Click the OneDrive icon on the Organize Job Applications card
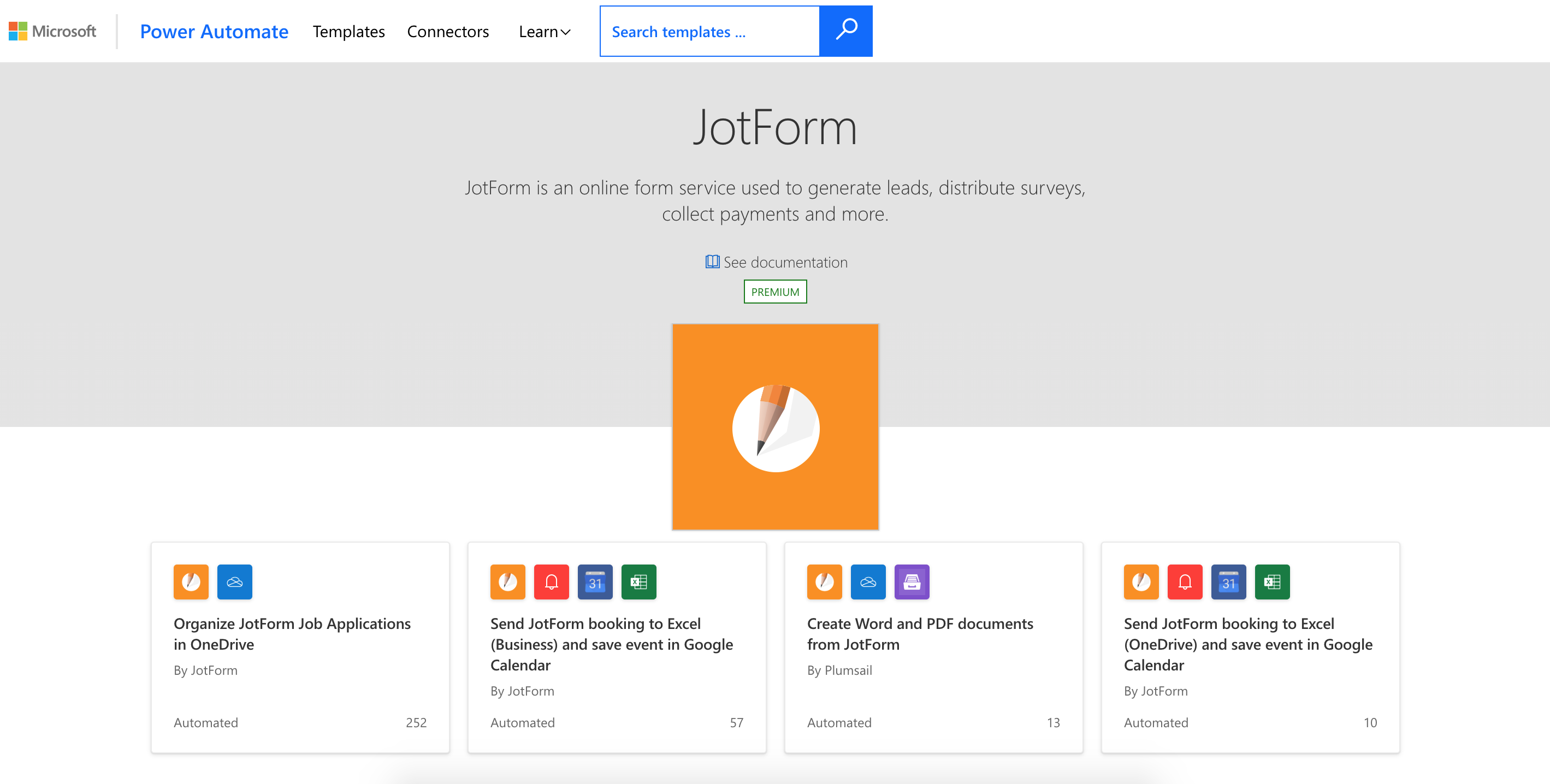Screen dimensions: 1550x784 pos(235,582)
